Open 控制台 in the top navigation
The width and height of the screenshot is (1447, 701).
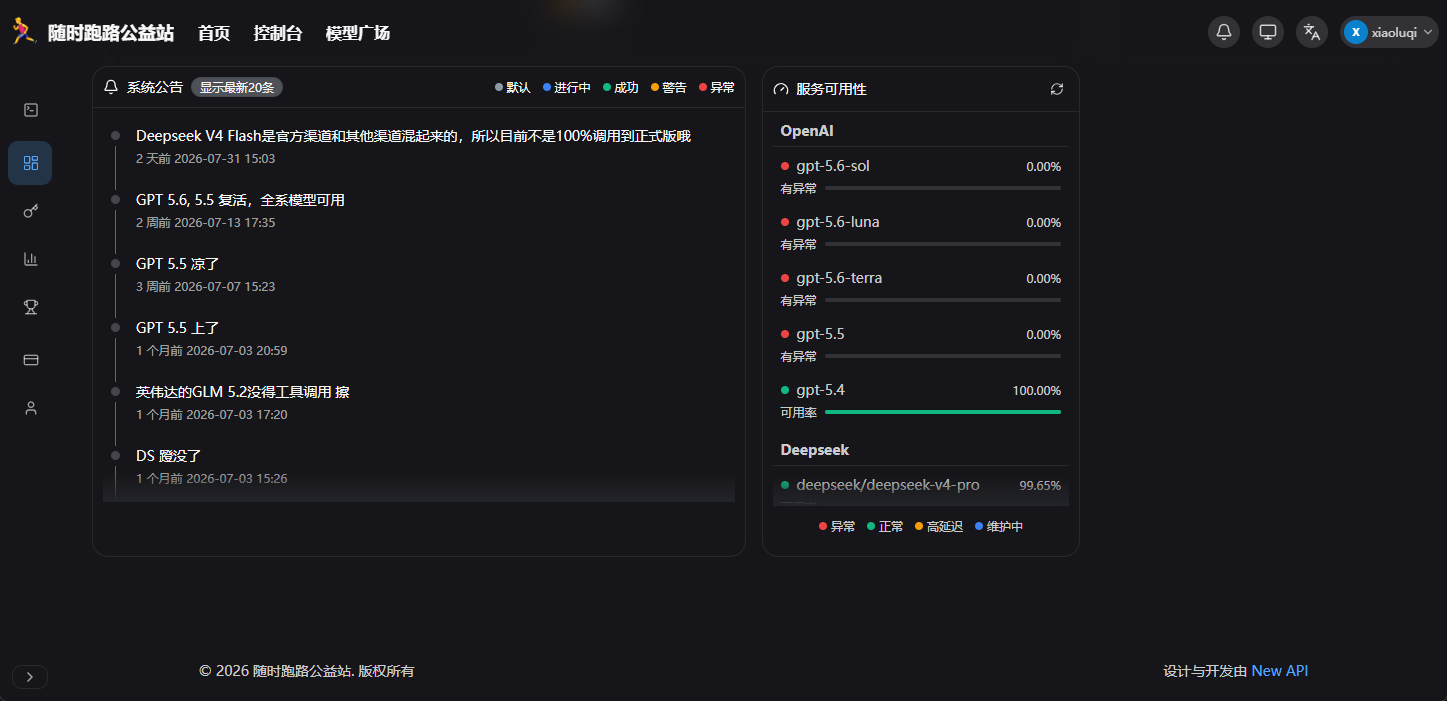click(278, 33)
